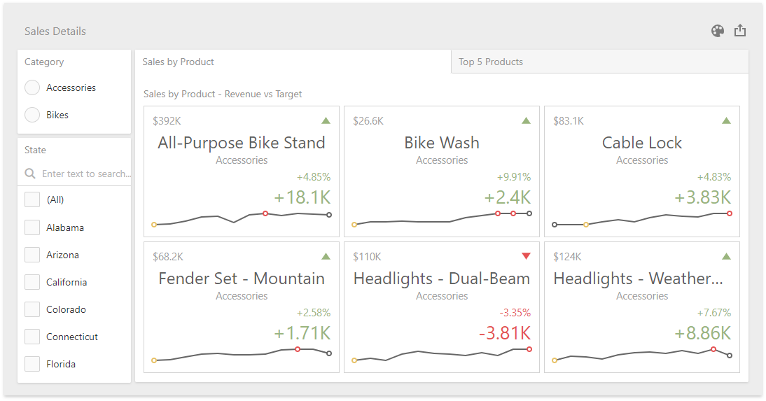Click green up arrow on Fender Set - Mountain

(x=326, y=256)
